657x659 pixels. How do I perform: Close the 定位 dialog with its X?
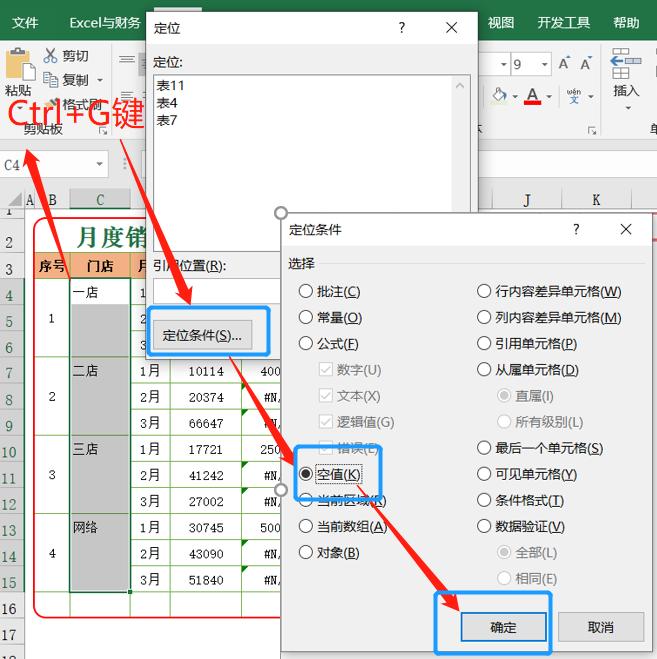click(x=451, y=28)
